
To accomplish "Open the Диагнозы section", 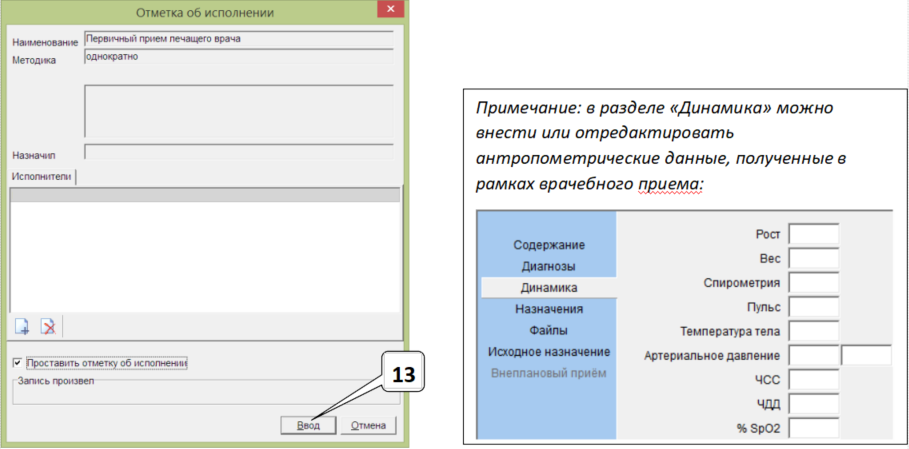I will coord(549,267).
